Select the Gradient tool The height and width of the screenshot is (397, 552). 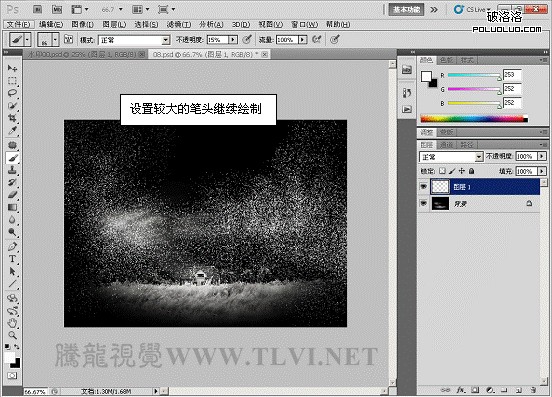pos(12,207)
